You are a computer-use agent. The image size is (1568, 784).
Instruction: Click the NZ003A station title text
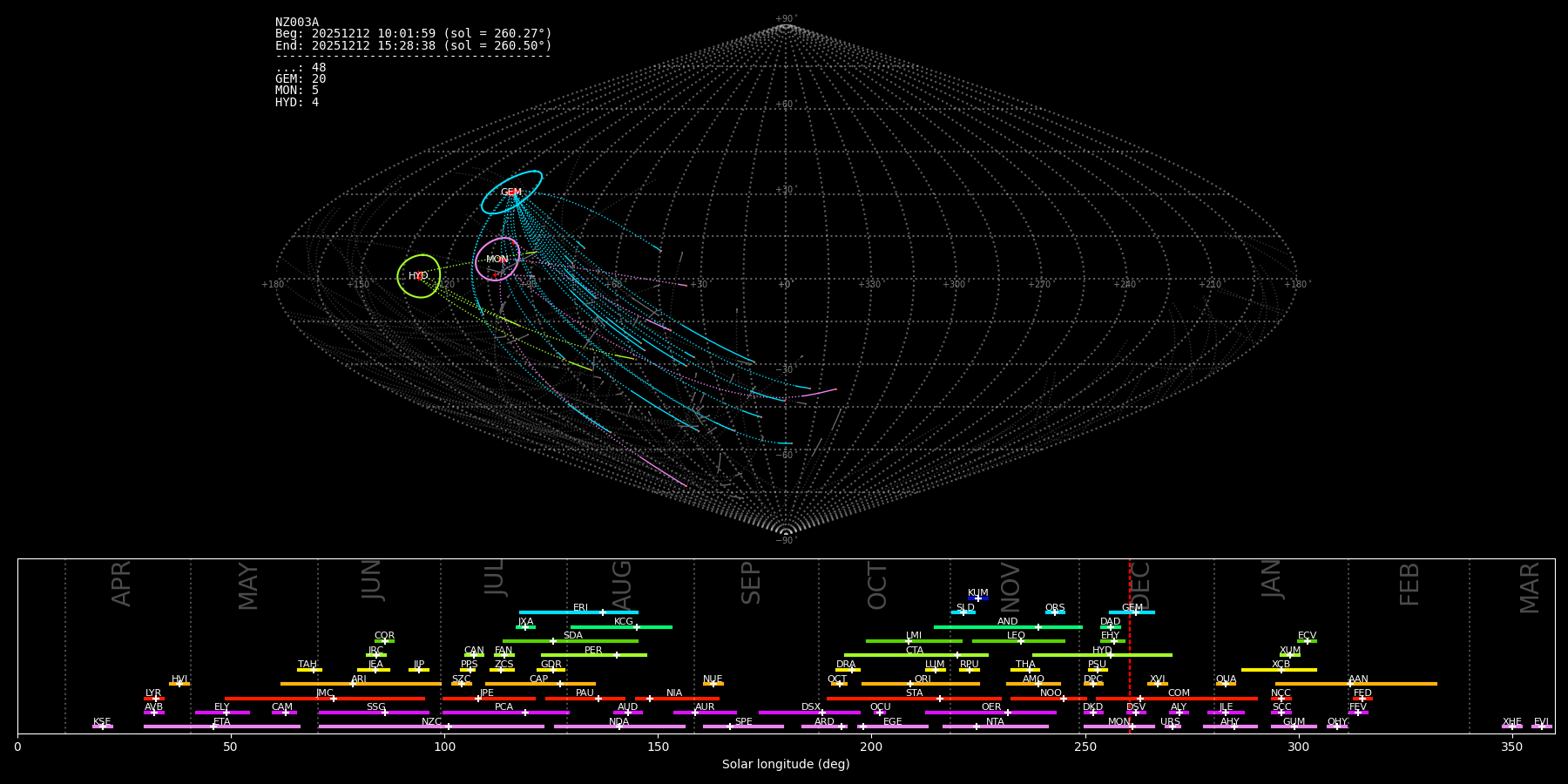(297, 23)
